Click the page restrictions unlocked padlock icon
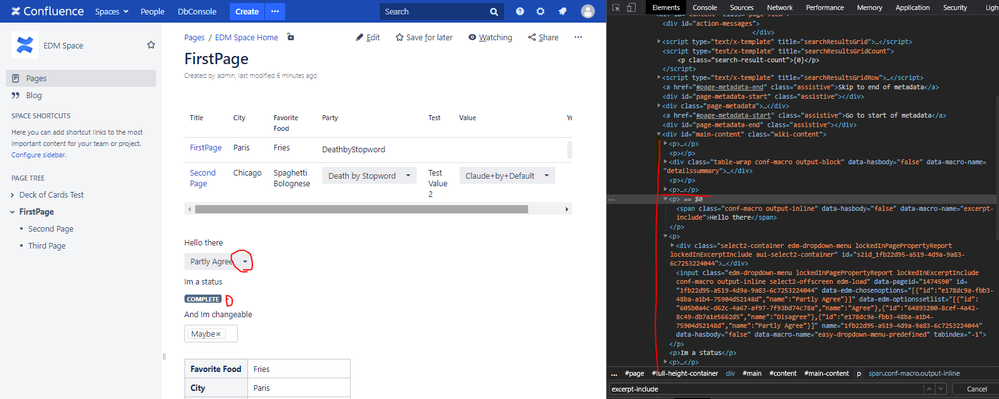This screenshot has width=999, height=399. (291, 37)
